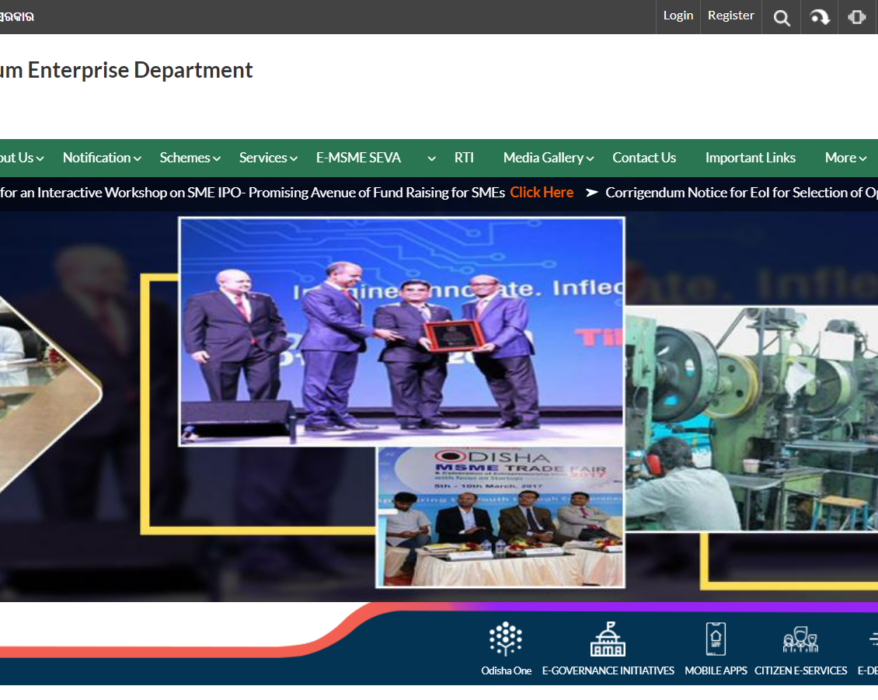Click the Register link
Screen dimensions: 878x700
731,16
